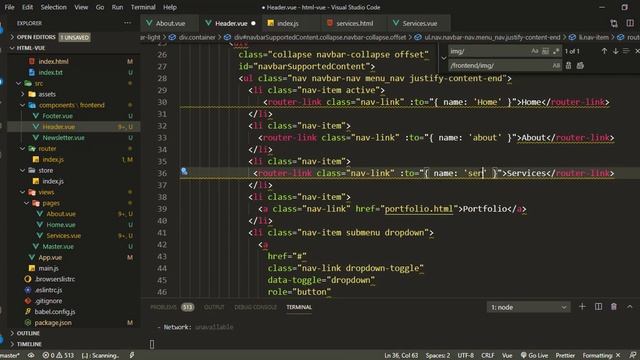640x360 pixels.
Task: Collapse the replace row chevron
Action: click(444, 58)
